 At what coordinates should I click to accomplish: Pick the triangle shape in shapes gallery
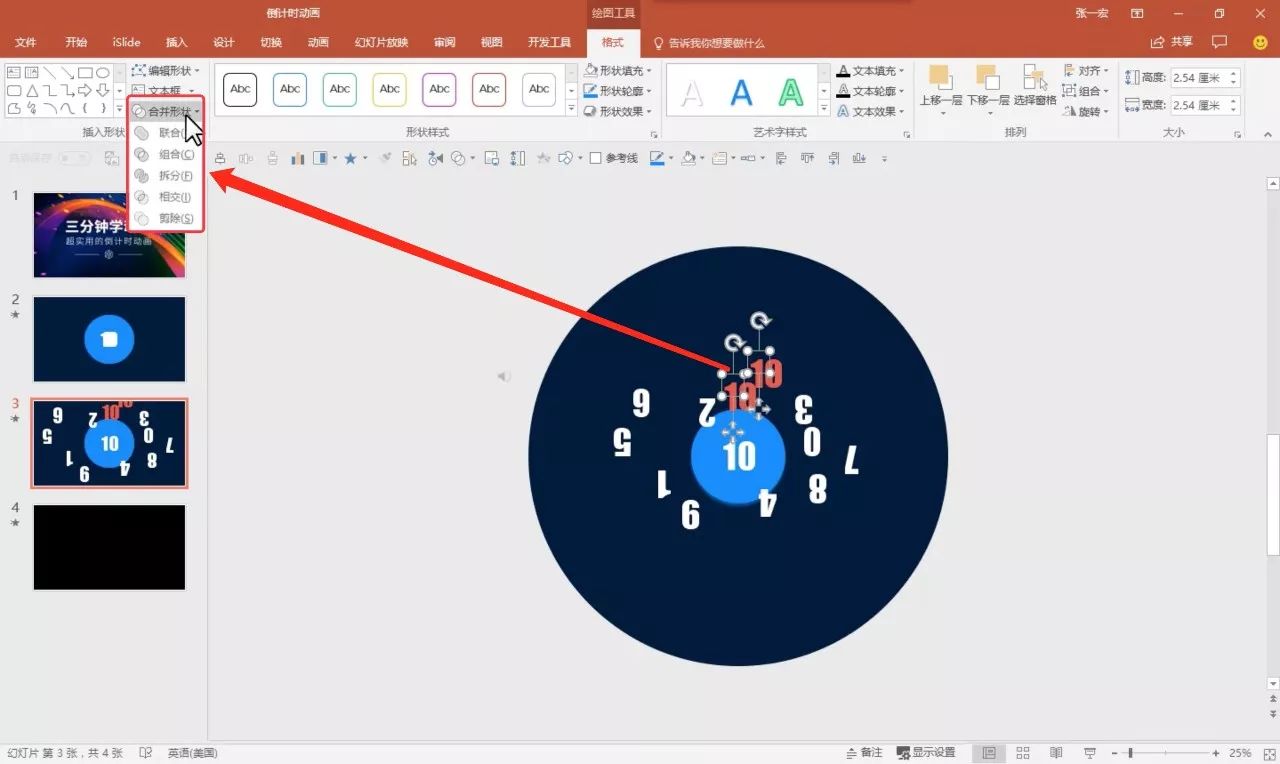click(32, 90)
